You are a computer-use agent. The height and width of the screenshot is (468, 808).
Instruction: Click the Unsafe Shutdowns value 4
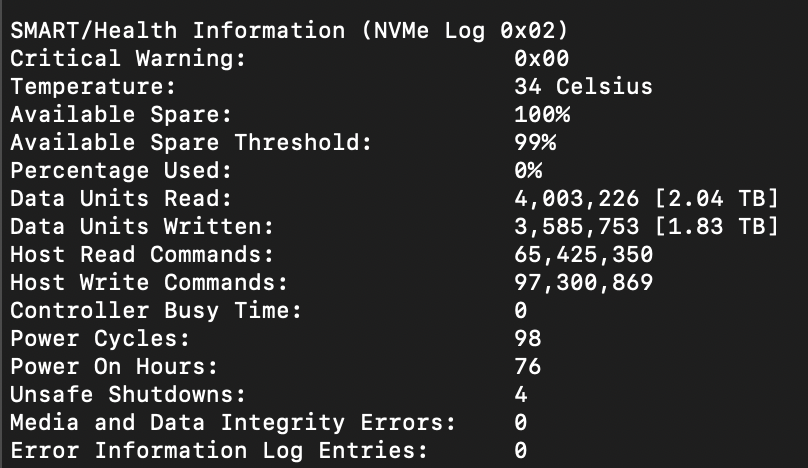click(x=521, y=394)
